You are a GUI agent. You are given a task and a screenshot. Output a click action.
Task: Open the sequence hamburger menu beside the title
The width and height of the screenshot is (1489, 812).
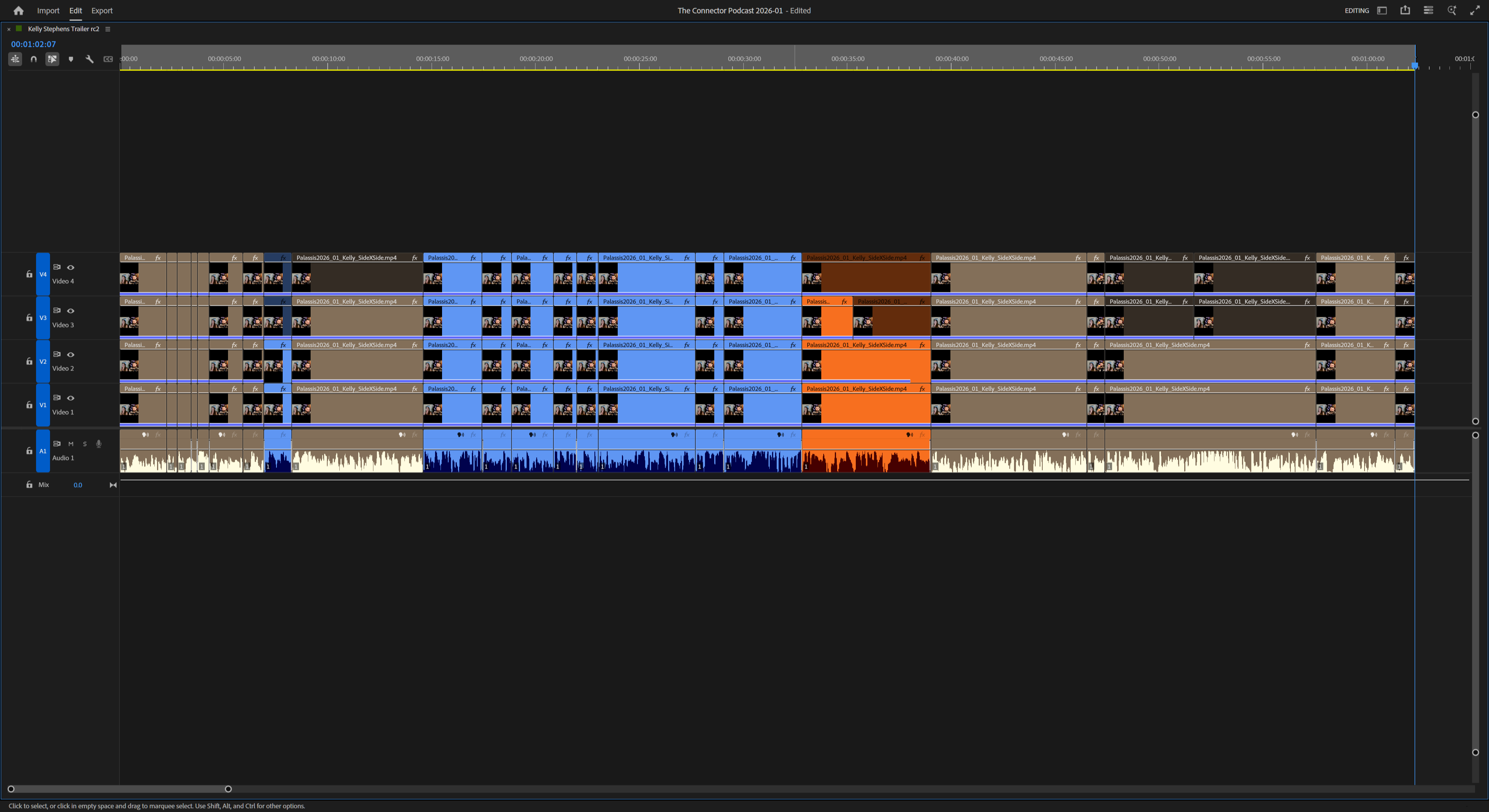(108, 28)
